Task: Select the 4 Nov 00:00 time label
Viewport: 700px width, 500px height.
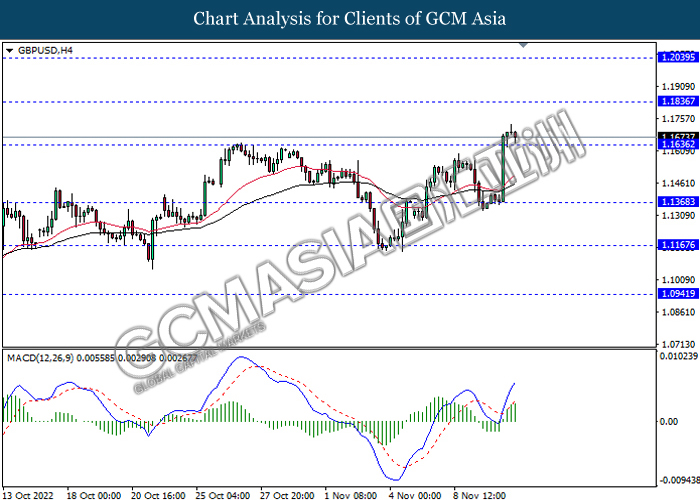Action: [415, 494]
